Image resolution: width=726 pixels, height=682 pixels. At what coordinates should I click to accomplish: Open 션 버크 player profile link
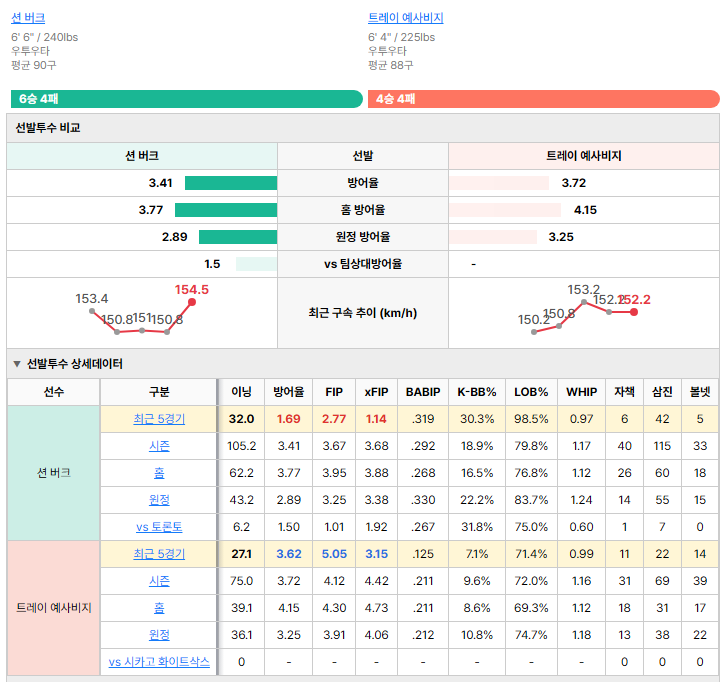(x=28, y=18)
